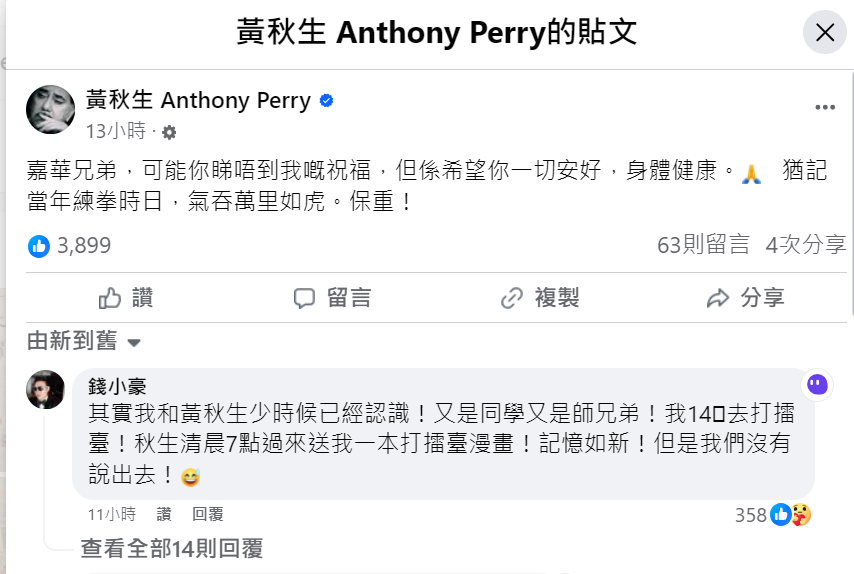The image size is (854, 574).
Task: View the 358 reactions on the comment
Action: pyautogui.click(x=773, y=515)
